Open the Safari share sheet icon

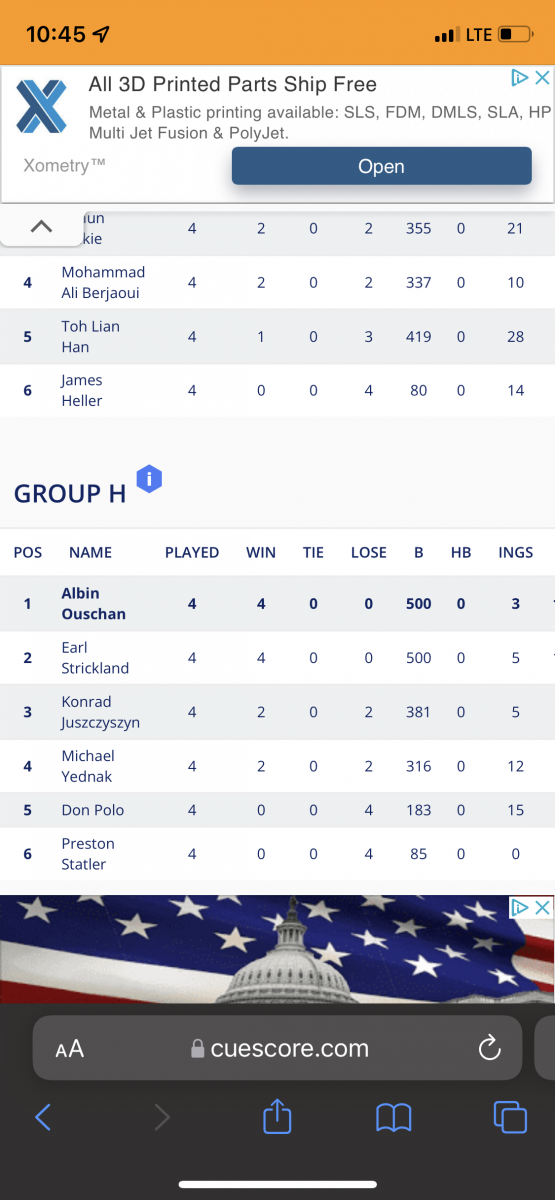click(x=277, y=1116)
